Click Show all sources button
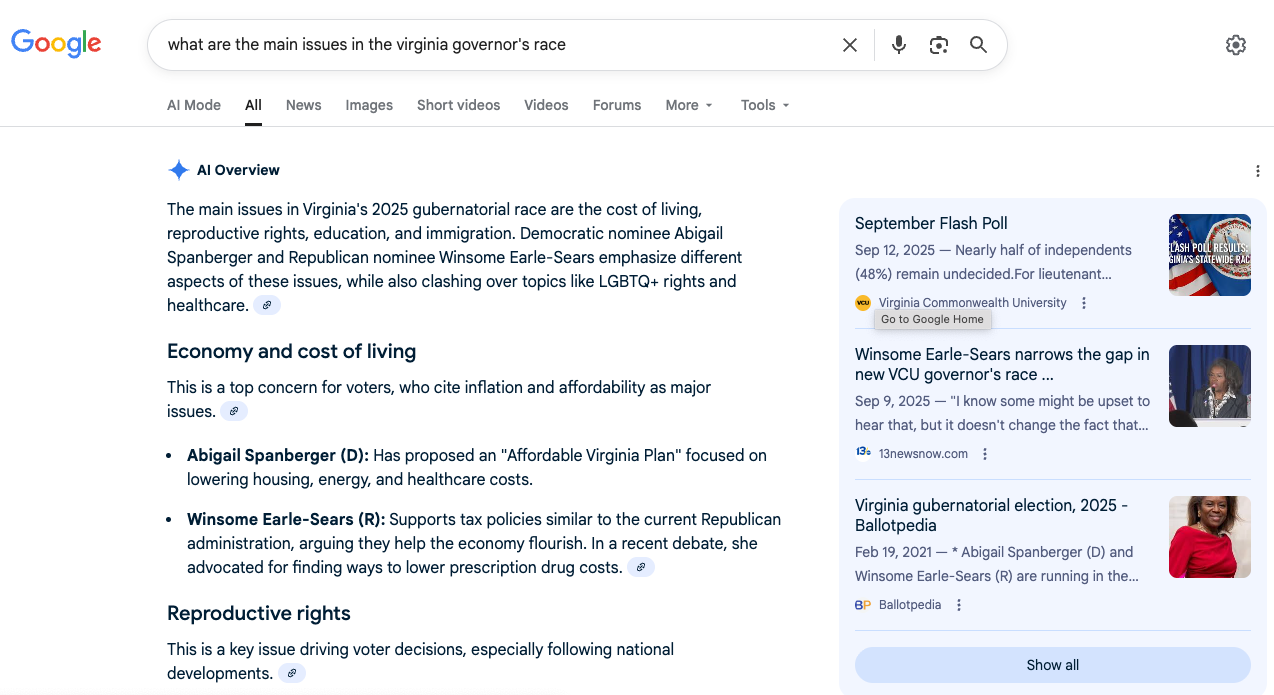1274x695 pixels. [x=1053, y=665]
